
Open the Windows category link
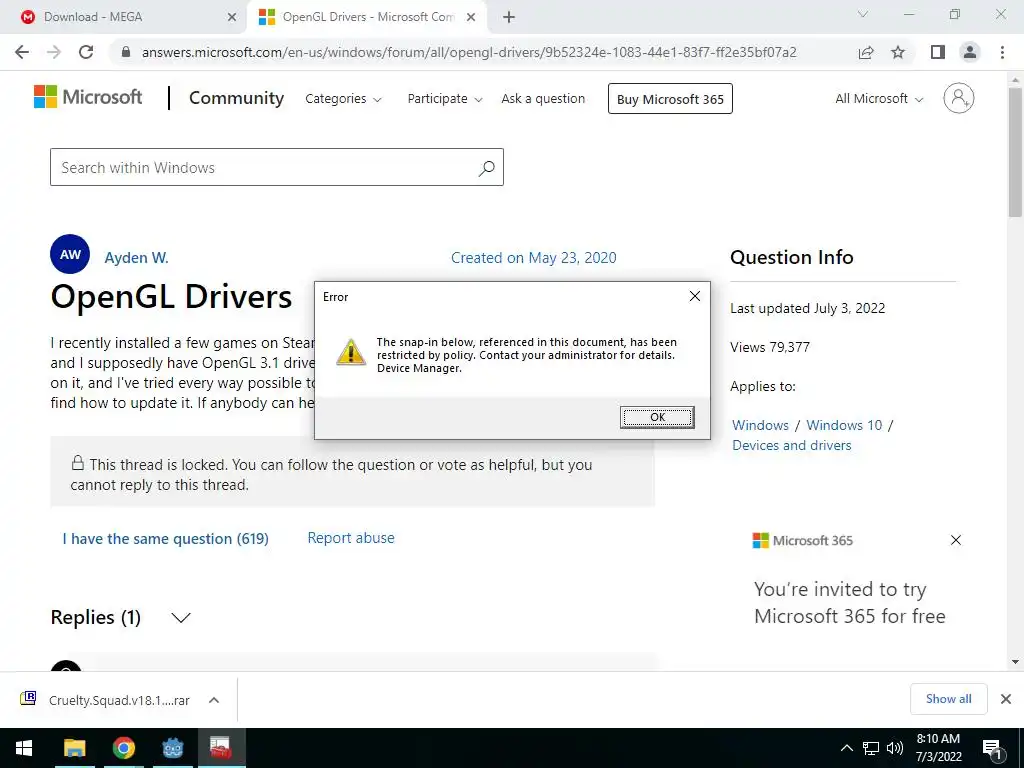[760, 425]
